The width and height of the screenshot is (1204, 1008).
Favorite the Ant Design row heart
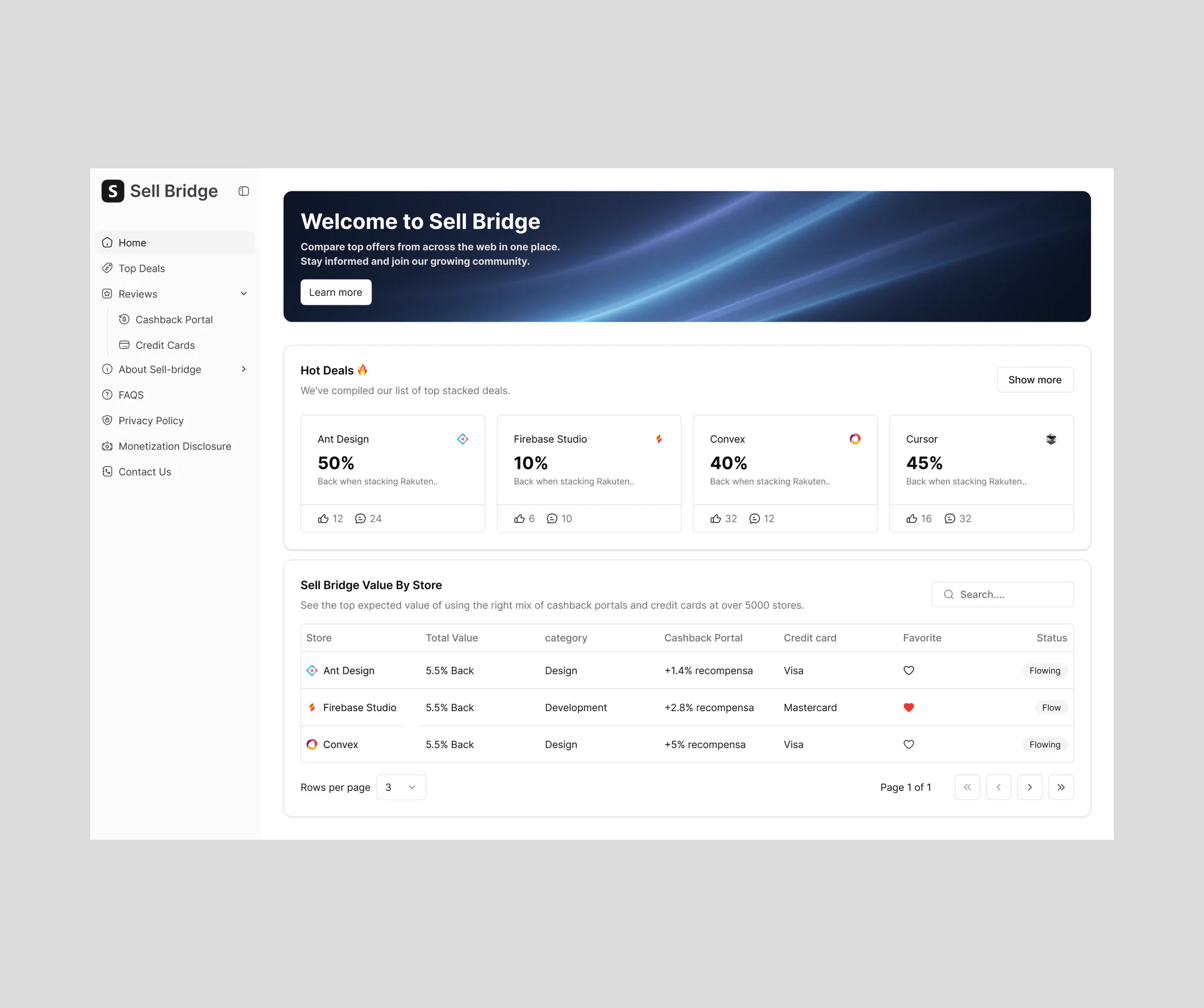point(909,670)
